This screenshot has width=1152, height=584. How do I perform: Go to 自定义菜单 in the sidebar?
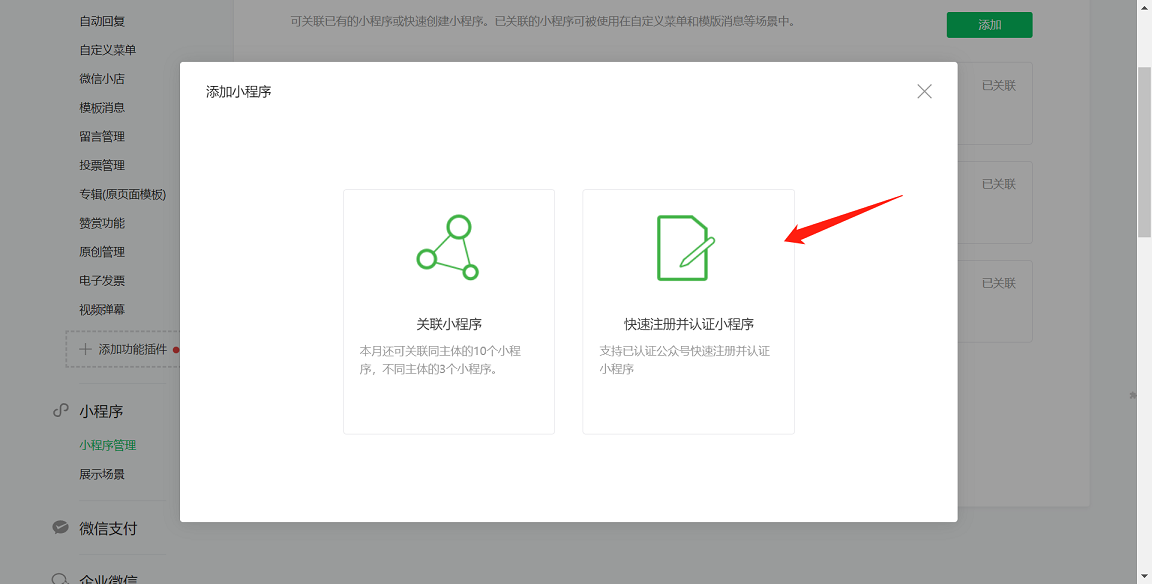click(108, 50)
